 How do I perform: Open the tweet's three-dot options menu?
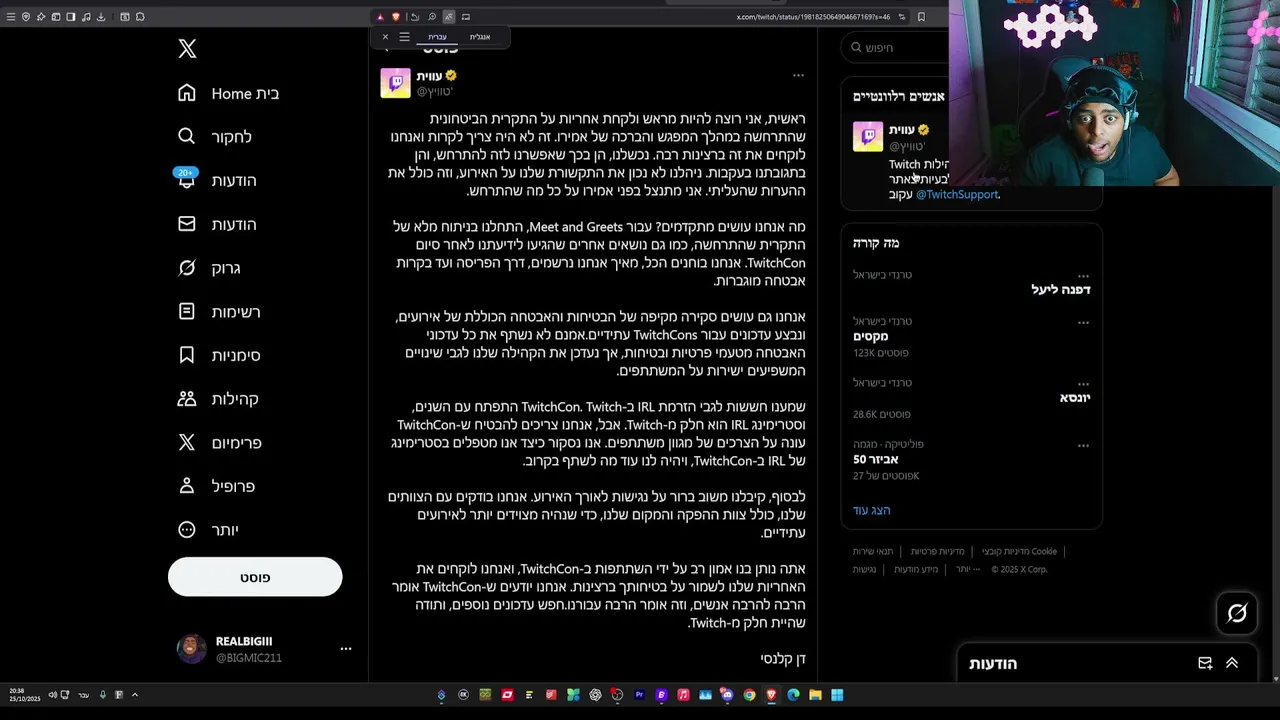point(798,75)
